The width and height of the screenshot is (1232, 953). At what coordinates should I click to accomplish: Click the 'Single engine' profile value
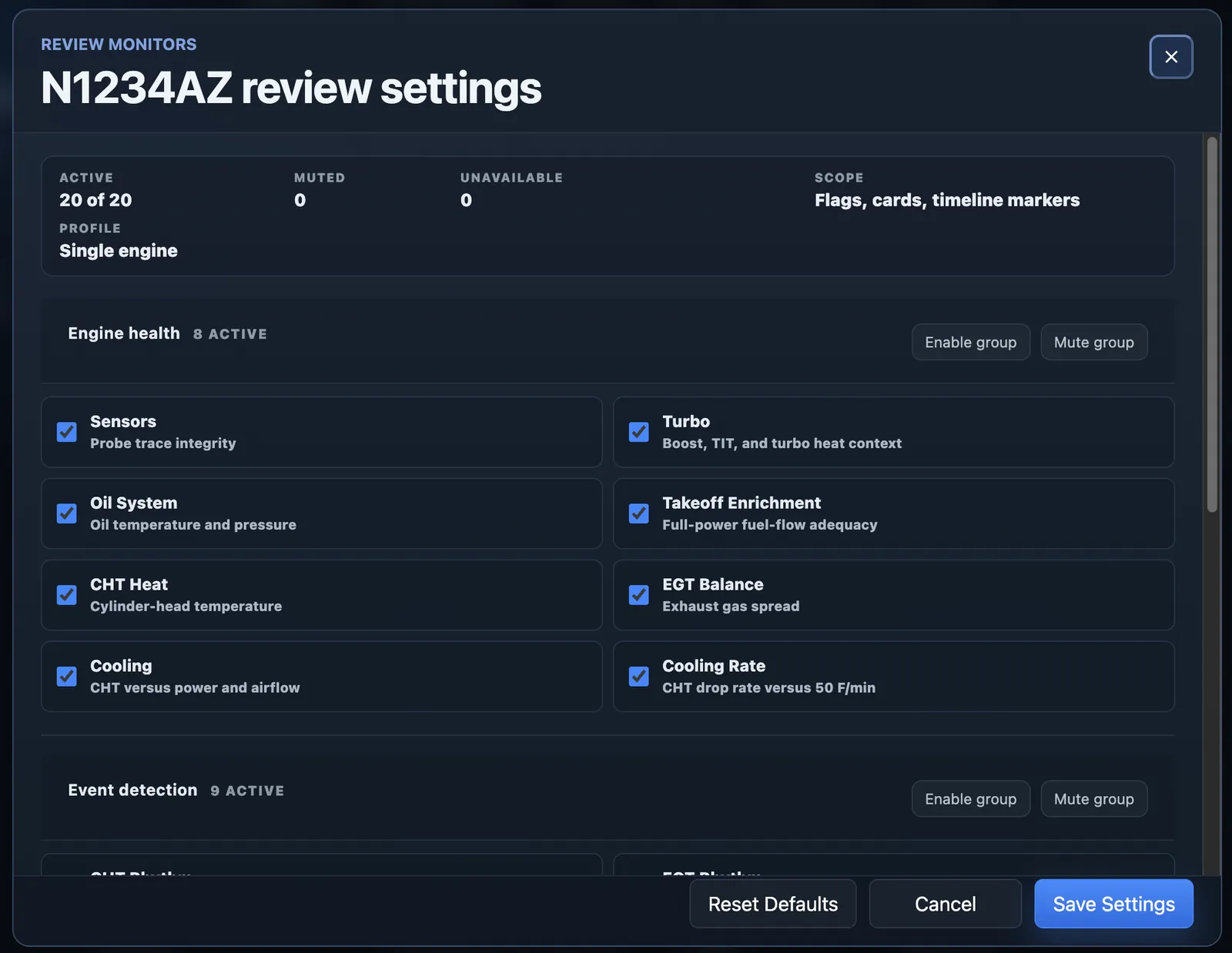[x=119, y=251]
